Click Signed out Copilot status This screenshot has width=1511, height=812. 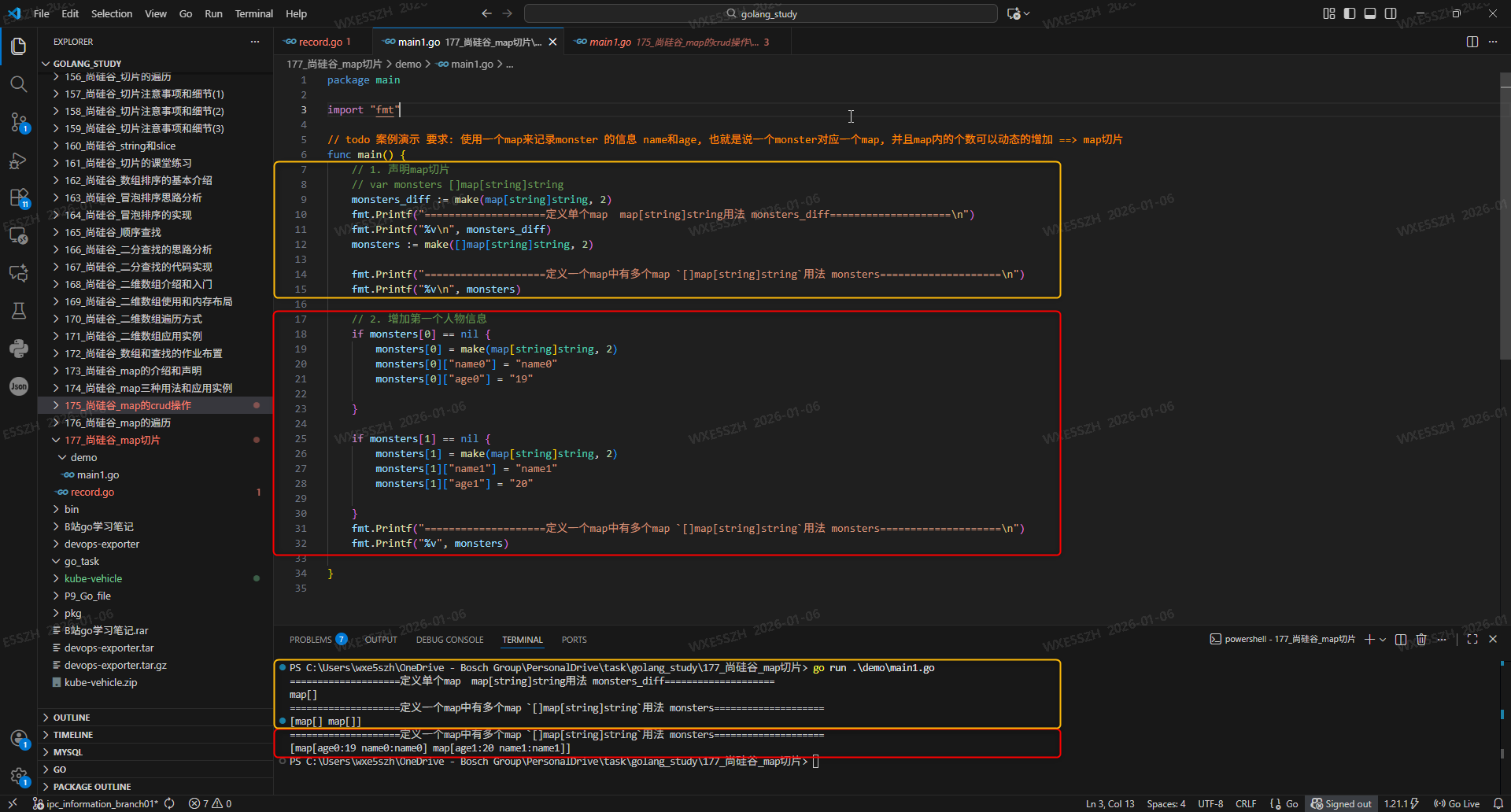[1341, 803]
